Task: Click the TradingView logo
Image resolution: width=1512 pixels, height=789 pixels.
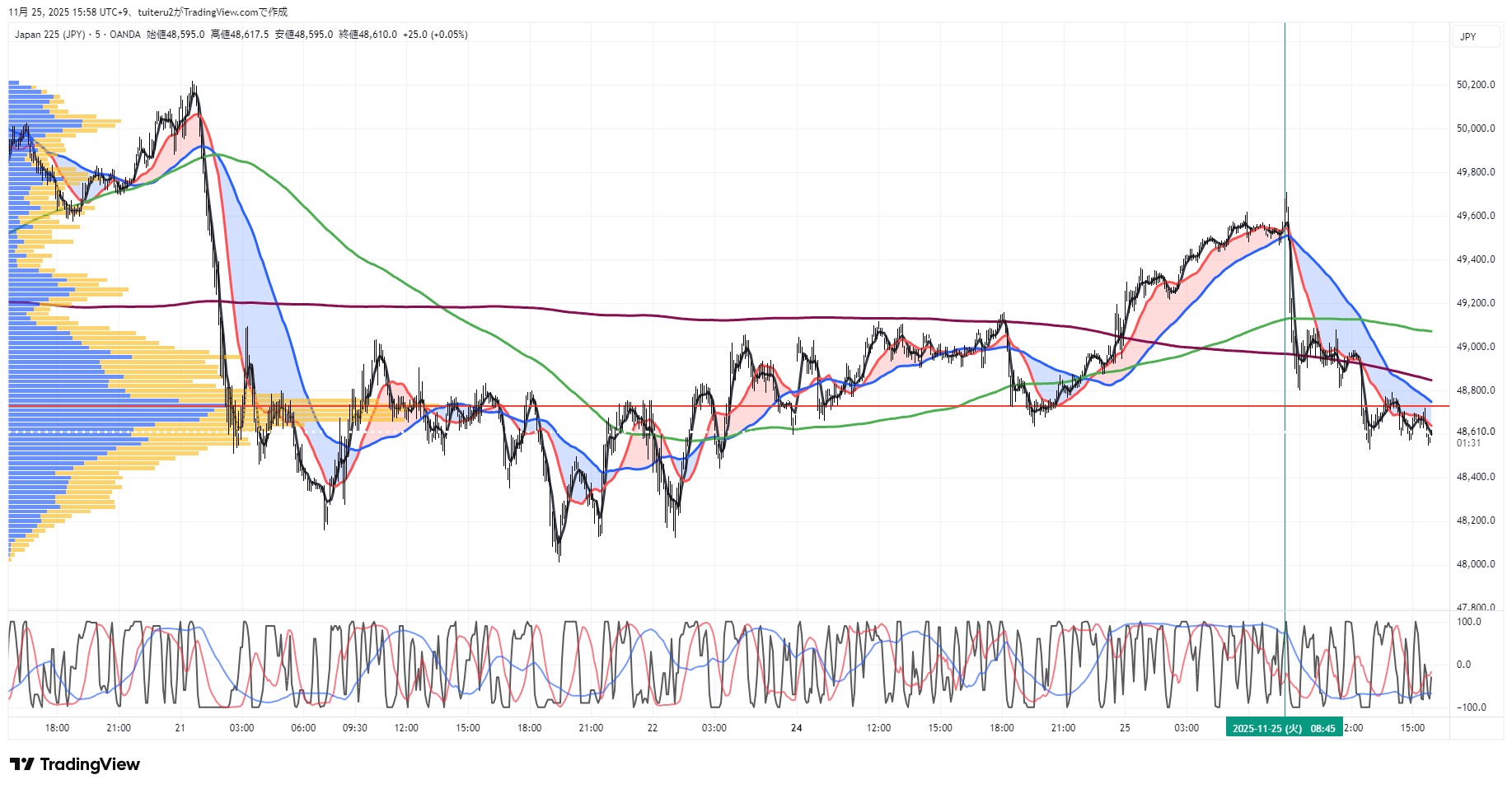Action: tap(75, 764)
